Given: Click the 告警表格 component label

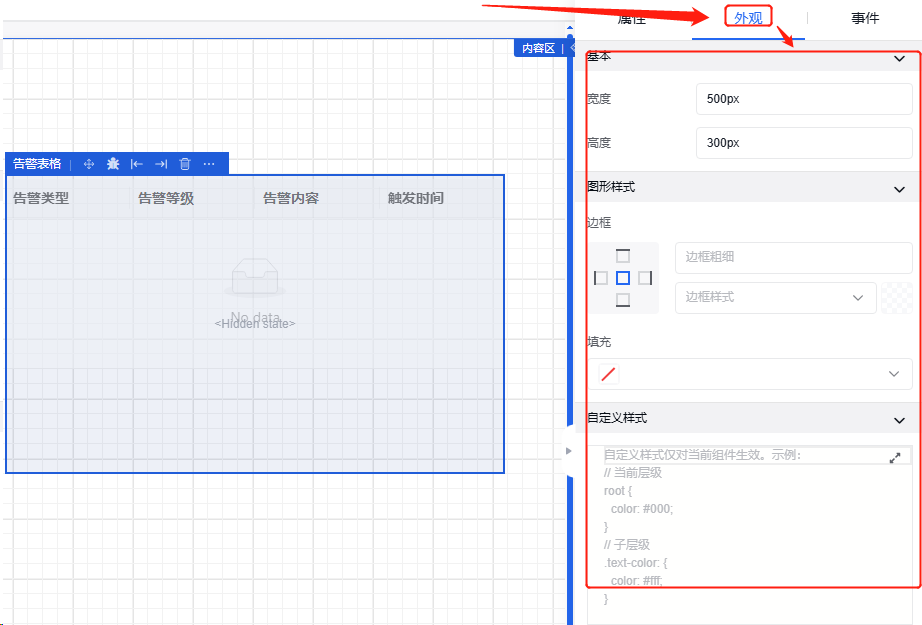Looking at the screenshot, I should click(37, 163).
